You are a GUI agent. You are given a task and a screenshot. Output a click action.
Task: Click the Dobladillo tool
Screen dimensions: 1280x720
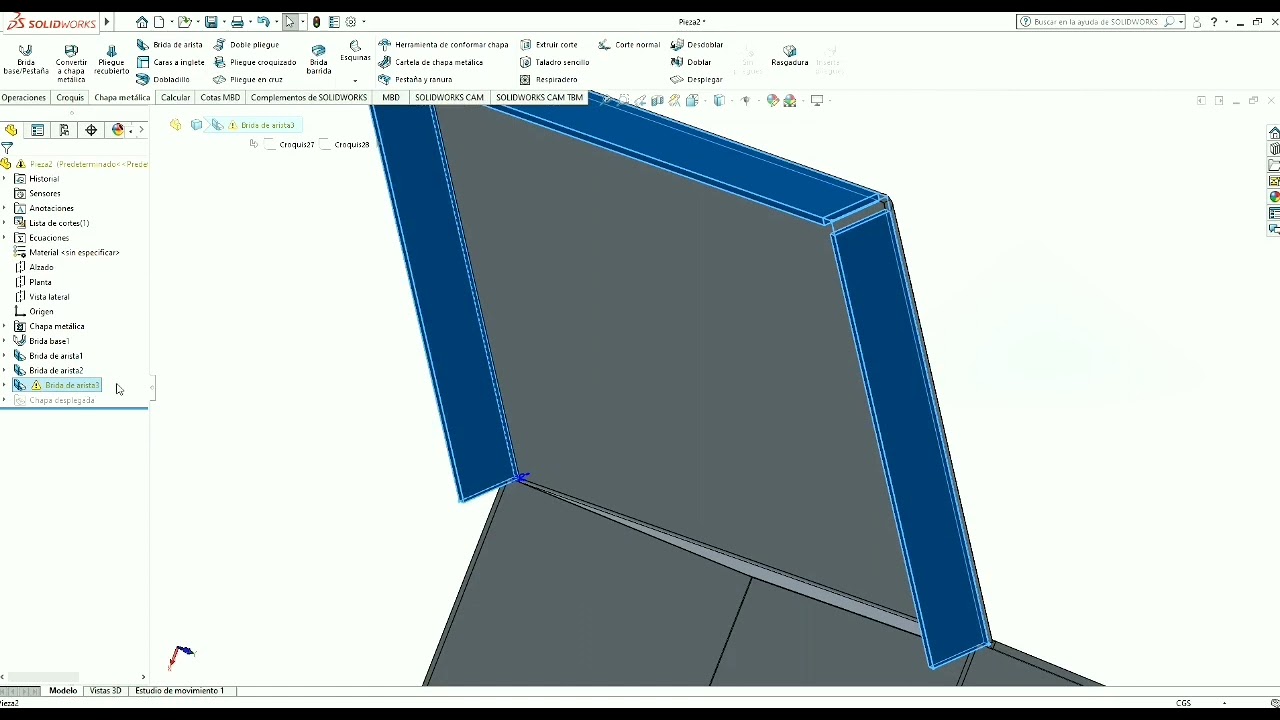[x=164, y=80]
